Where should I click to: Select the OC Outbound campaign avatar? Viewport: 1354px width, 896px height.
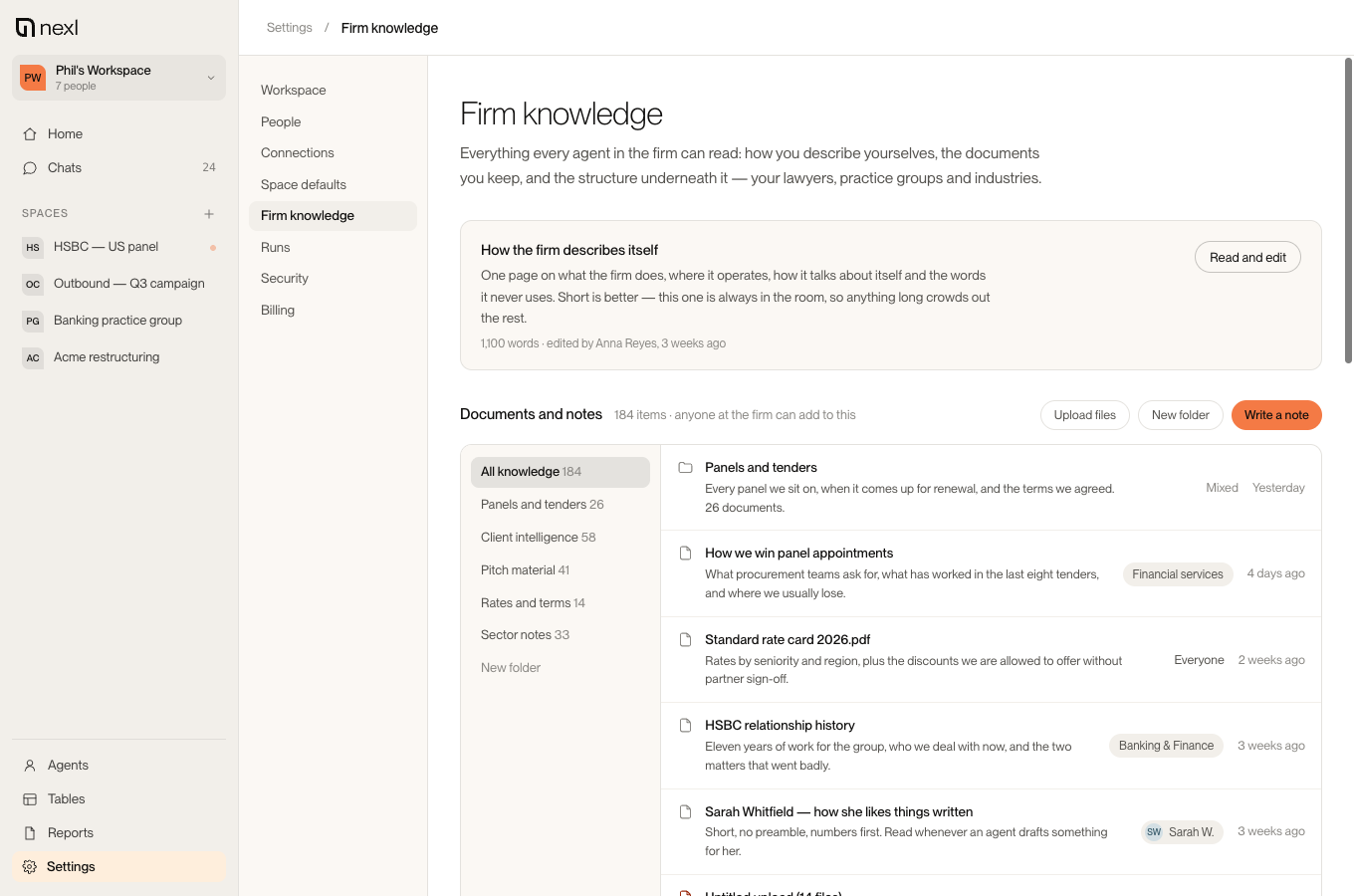pos(33,285)
